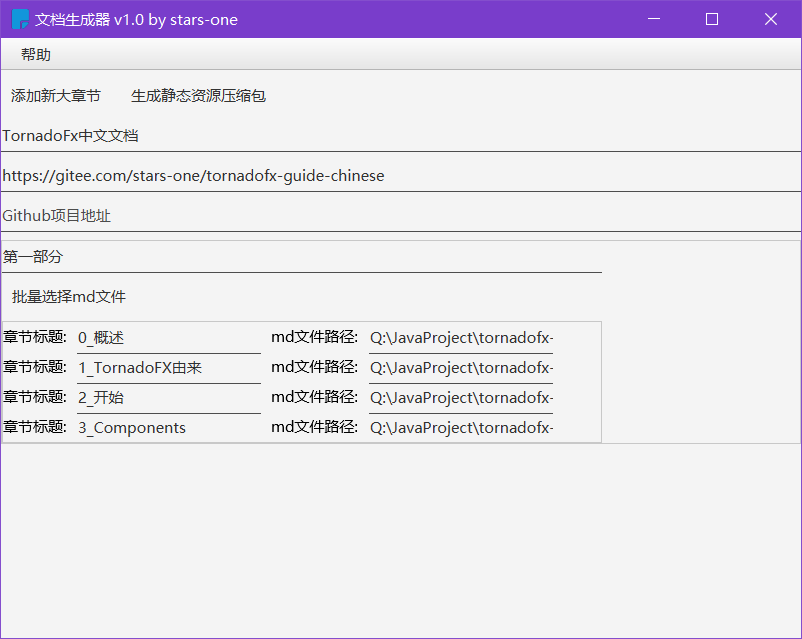Minimize the 文档生成器 window

point(654,19)
